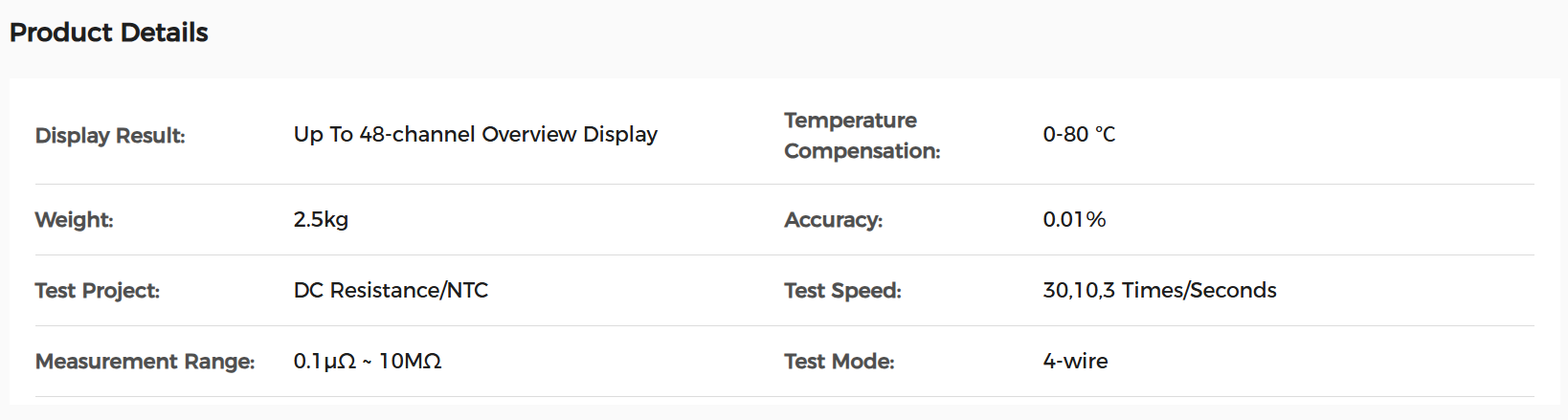
Task: Select the Temperature Compensation label
Action: [x=862, y=136]
